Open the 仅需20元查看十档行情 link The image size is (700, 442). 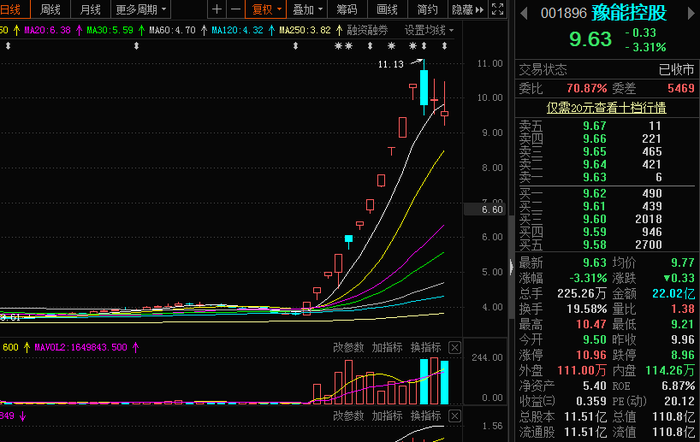click(606, 108)
